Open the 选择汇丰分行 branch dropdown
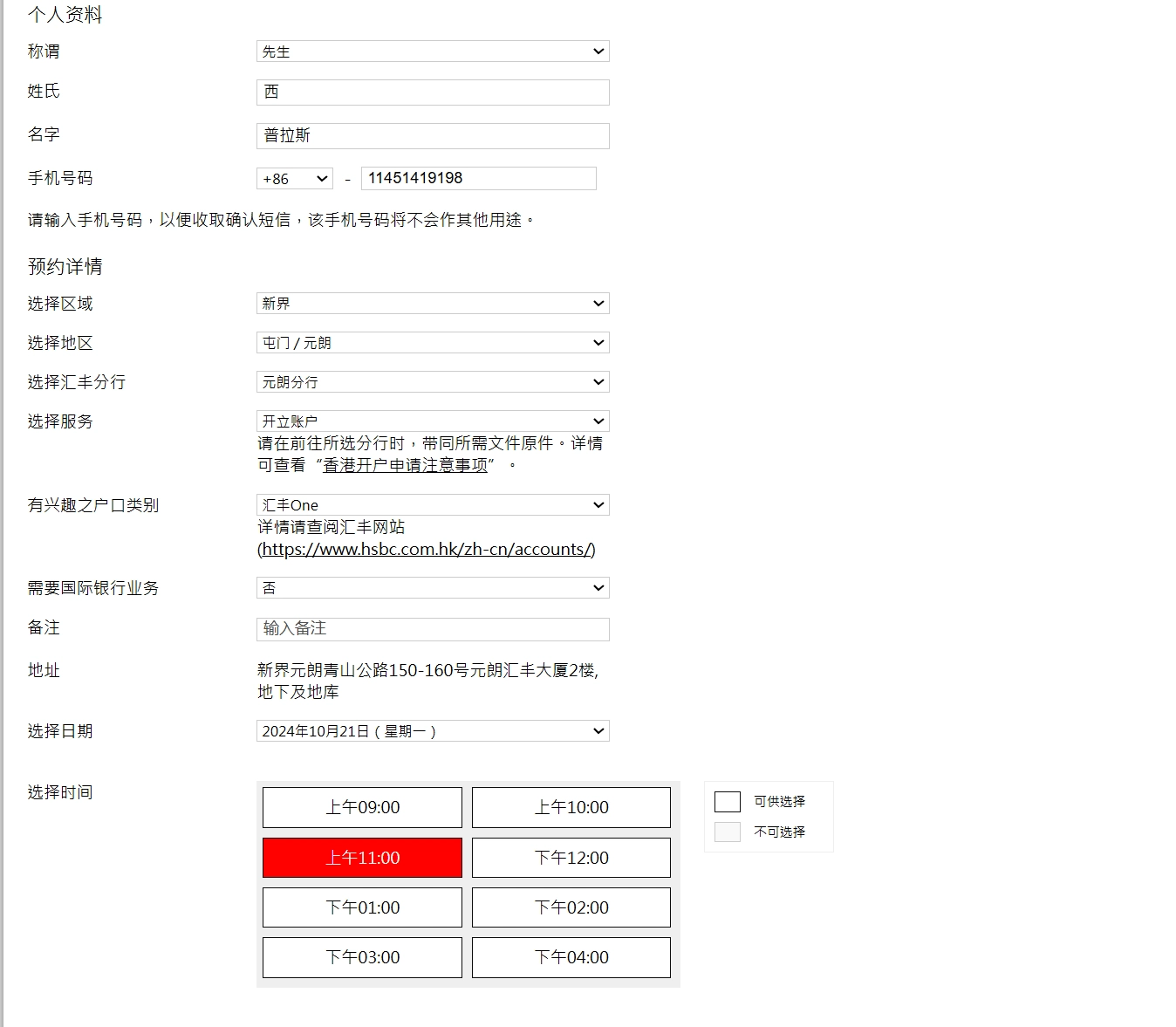This screenshot has width=1176, height=1027. 433,382
